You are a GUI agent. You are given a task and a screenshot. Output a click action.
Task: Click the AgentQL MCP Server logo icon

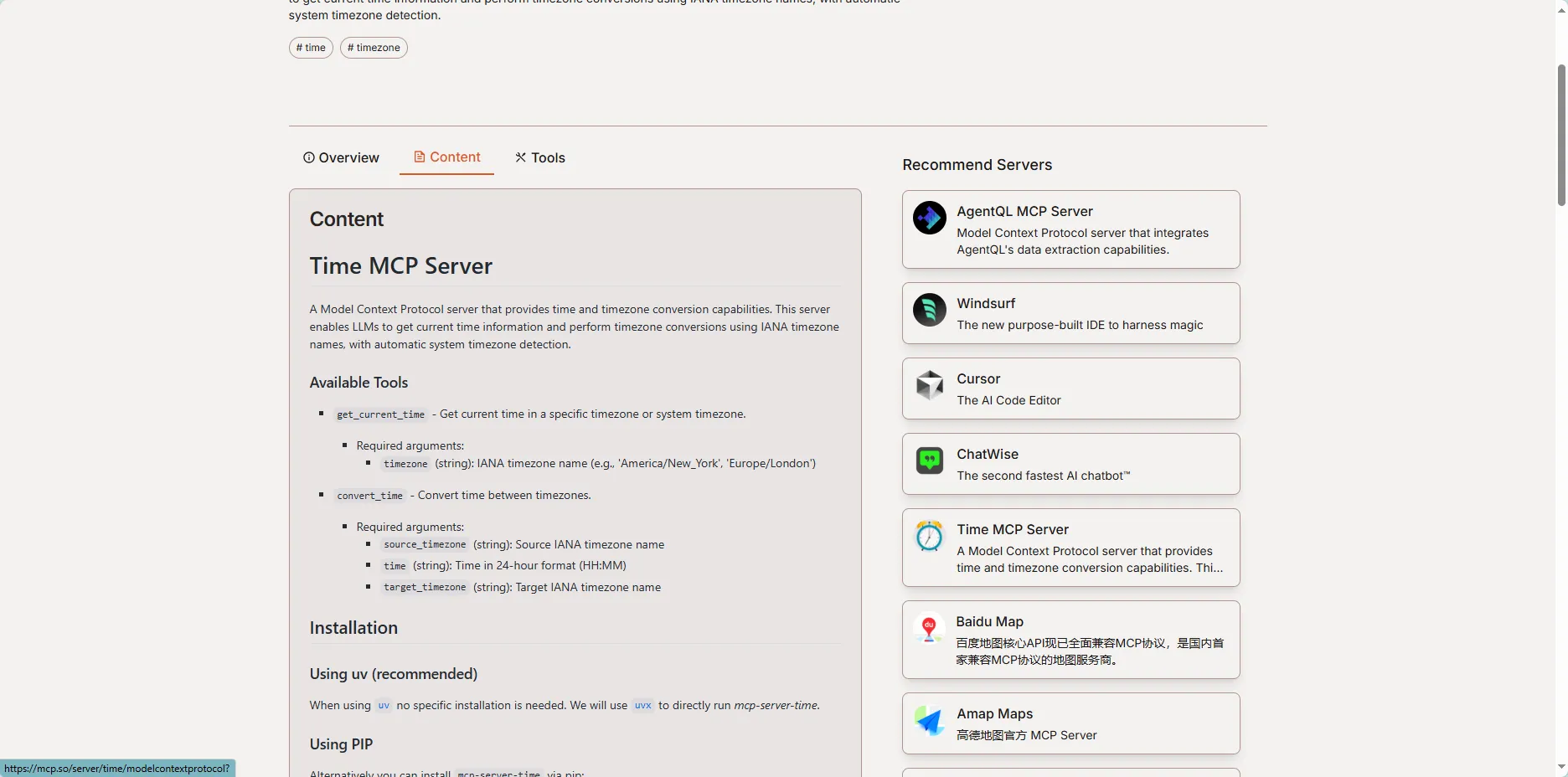pyautogui.click(x=929, y=218)
